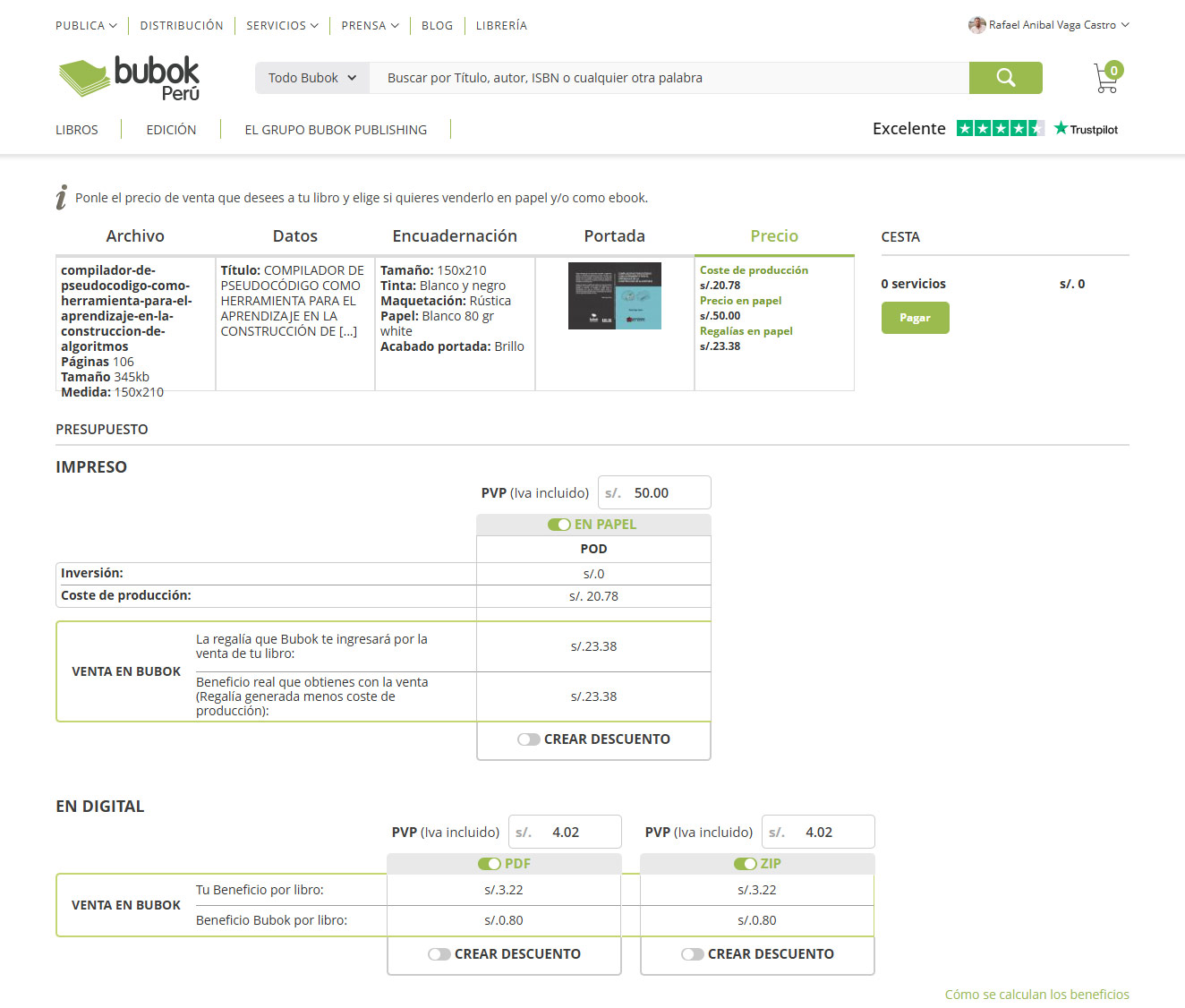Image resolution: width=1185 pixels, height=1008 pixels.
Task: Click the Regalías en papel summary text
Action: tap(746, 331)
